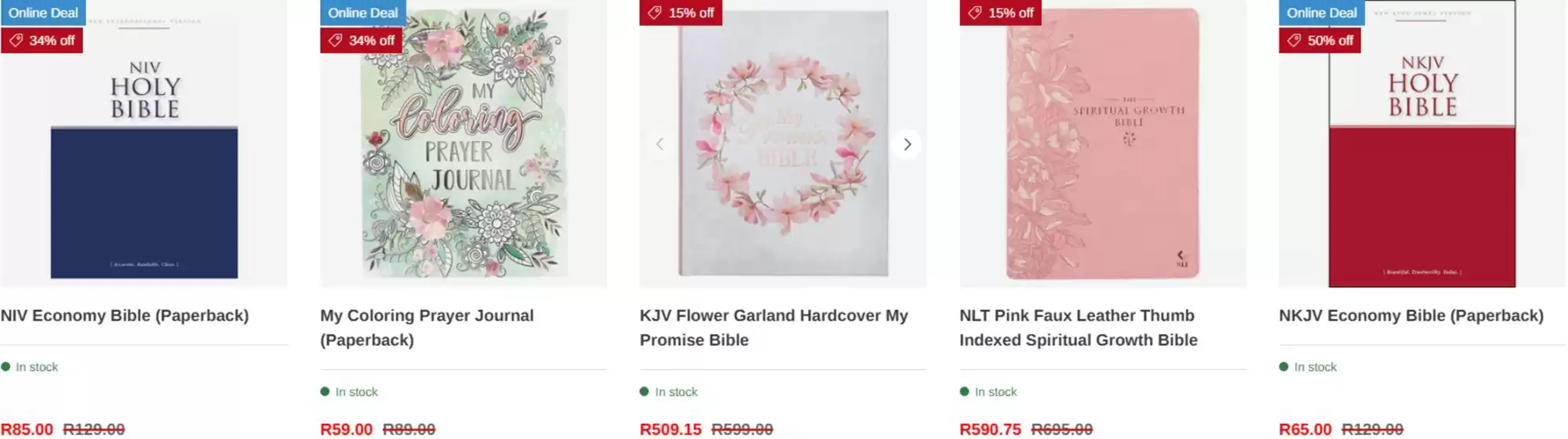Screen dimensions: 1568x439
Task: Click 15% off tag on Spiritual Growth Bible
Action: click(1001, 13)
